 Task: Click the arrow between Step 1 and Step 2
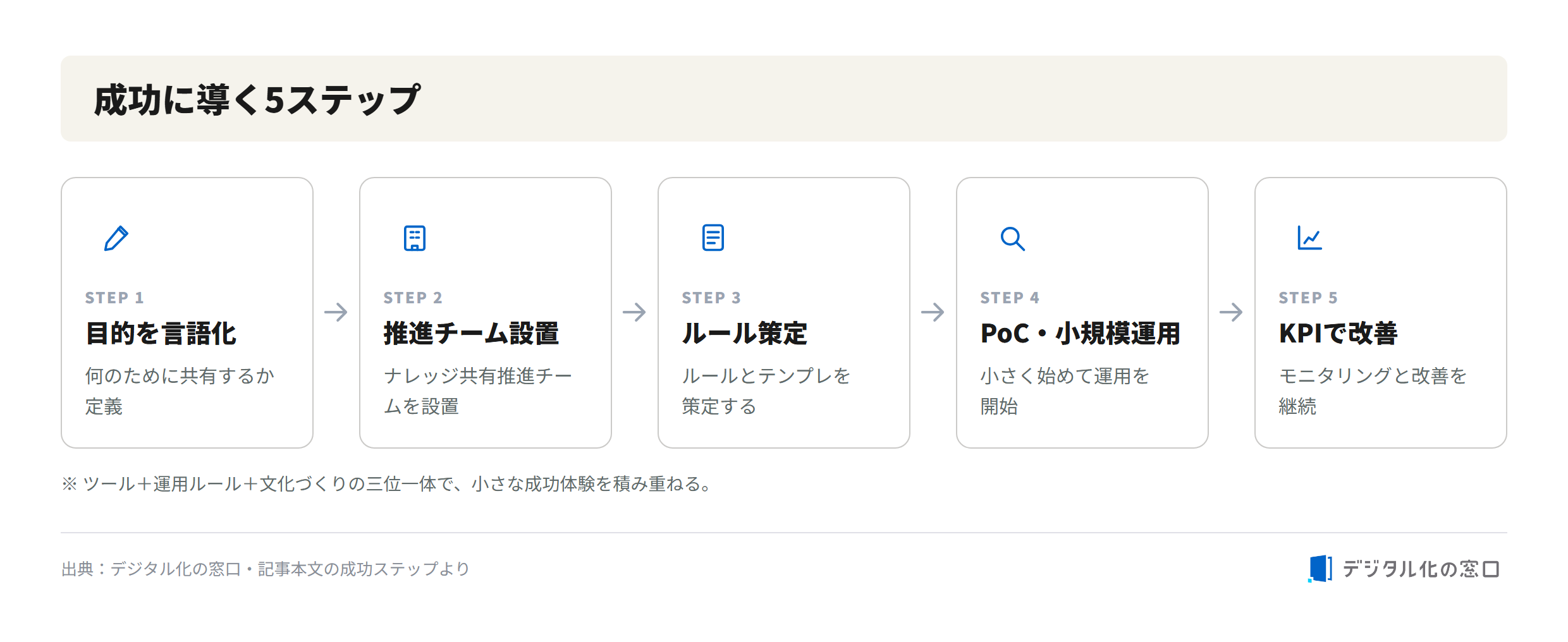(x=336, y=312)
